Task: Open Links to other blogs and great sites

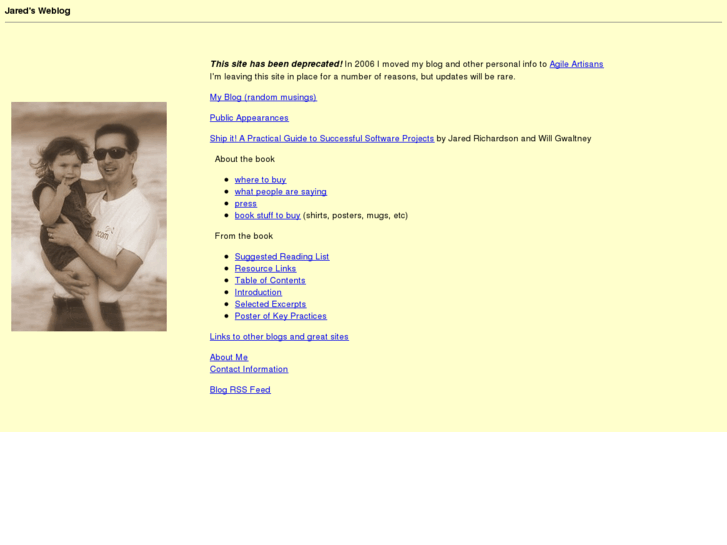Action: click(x=279, y=337)
